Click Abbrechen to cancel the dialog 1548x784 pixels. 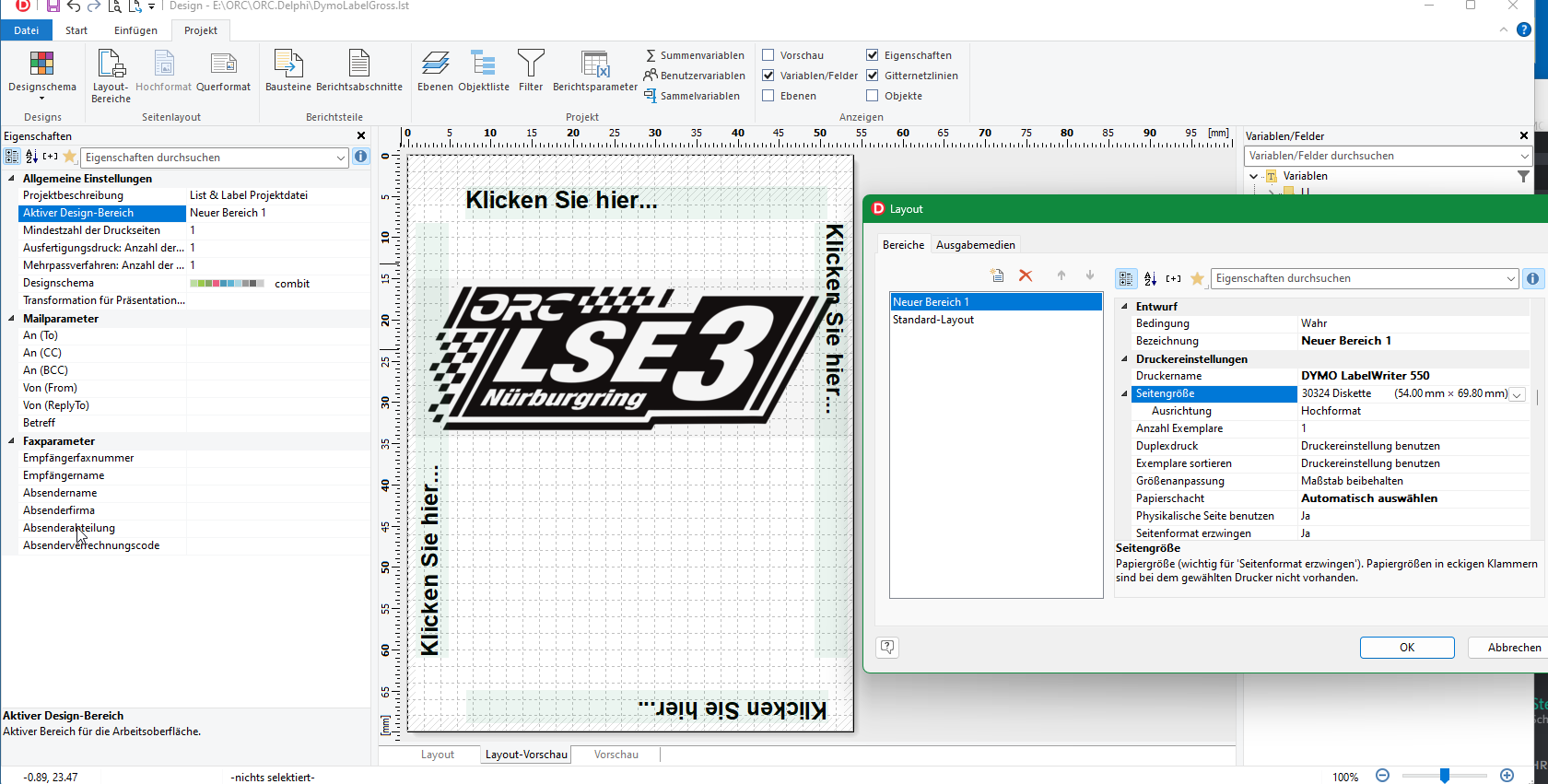click(x=1513, y=648)
